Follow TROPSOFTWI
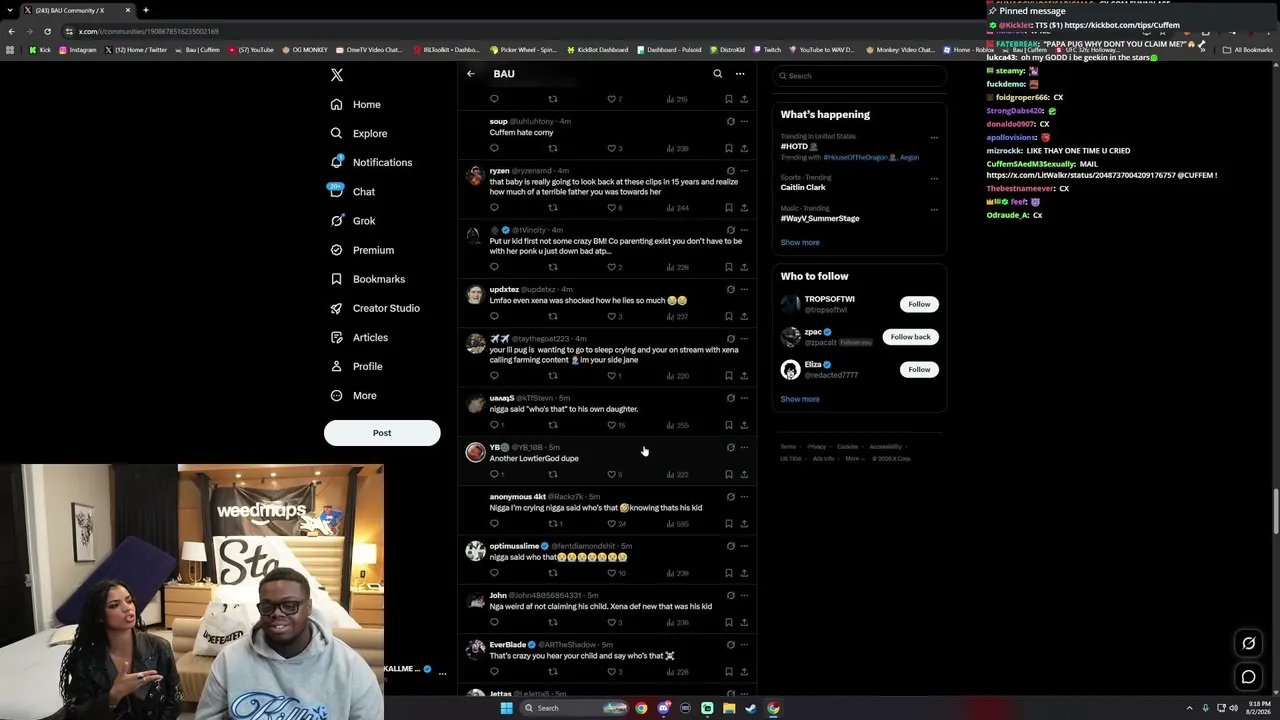The image size is (1280, 720). (x=919, y=304)
